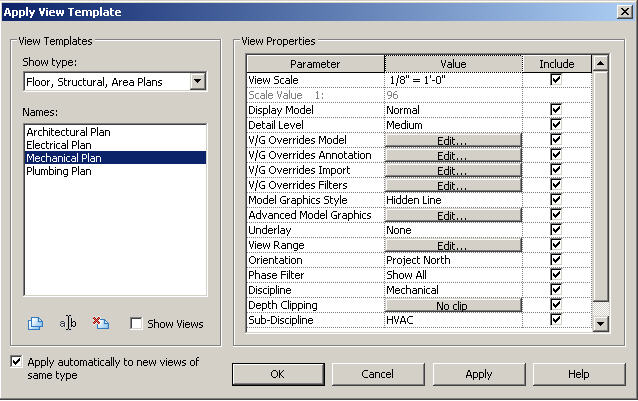Click Edit for V/G Overrides Import
638x401 pixels.
[453, 170]
